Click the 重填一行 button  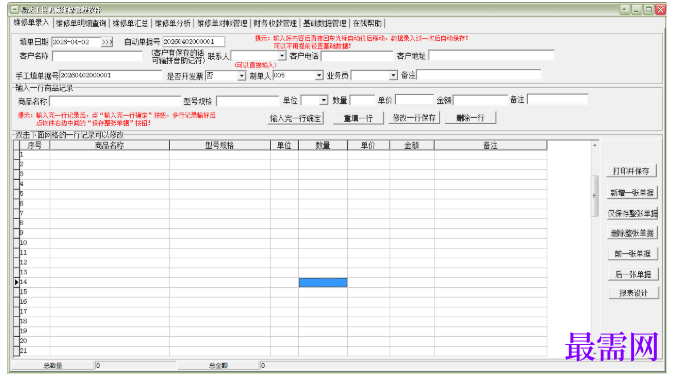pyautogui.click(x=358, y=118)
